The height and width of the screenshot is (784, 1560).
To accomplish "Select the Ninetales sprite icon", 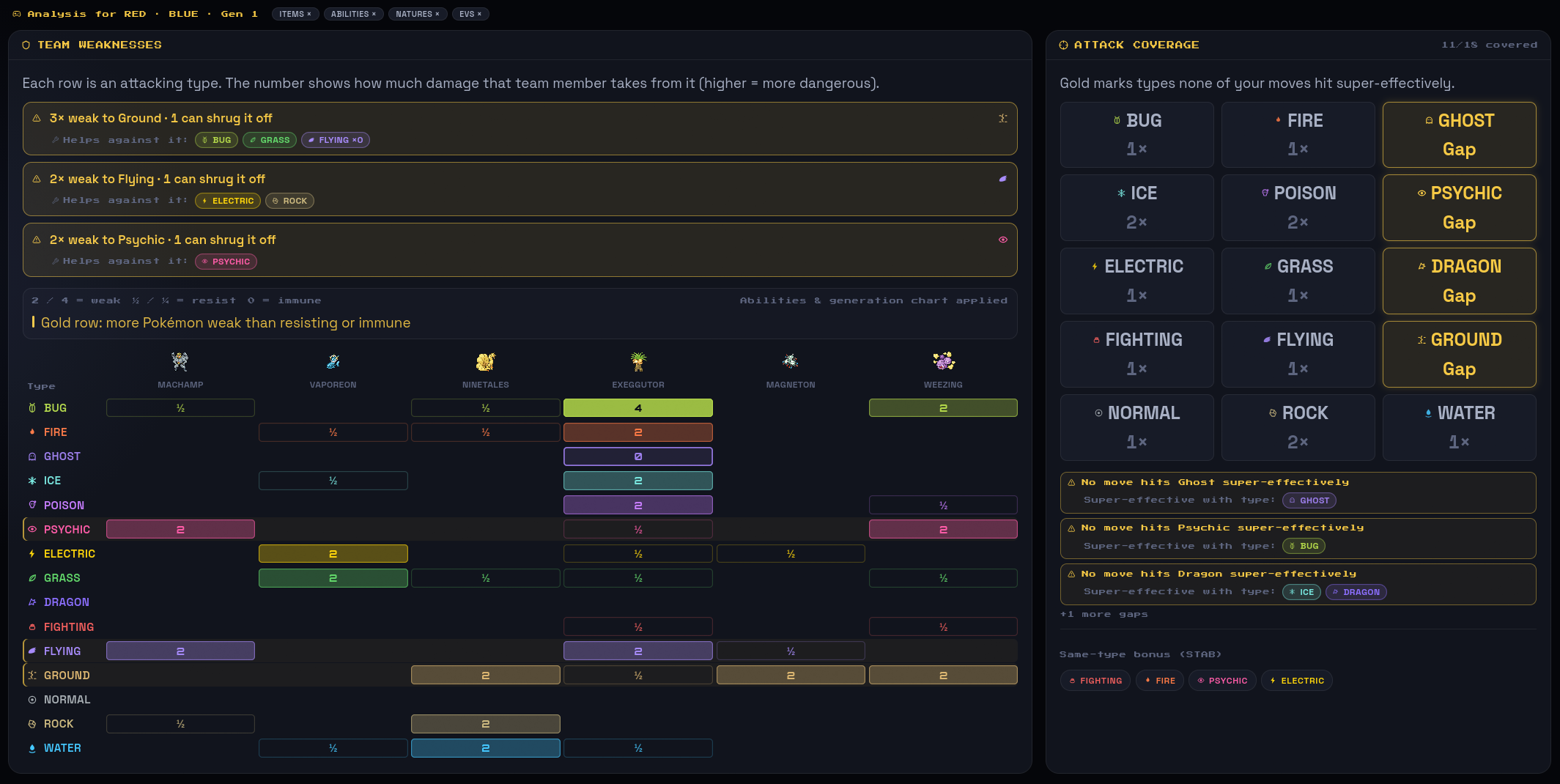I will click(486, 361).
